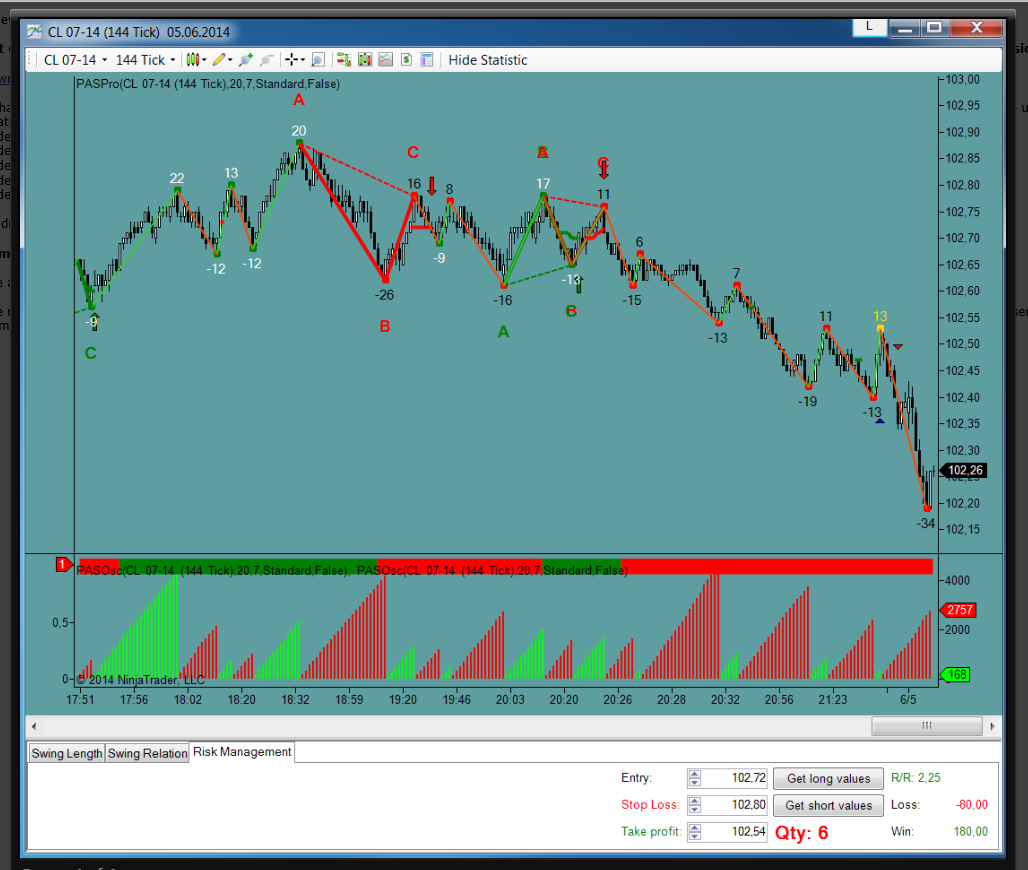The image size is (1028, 870).
Task: Click the zoom in magnifier icon
Action: 246,60
